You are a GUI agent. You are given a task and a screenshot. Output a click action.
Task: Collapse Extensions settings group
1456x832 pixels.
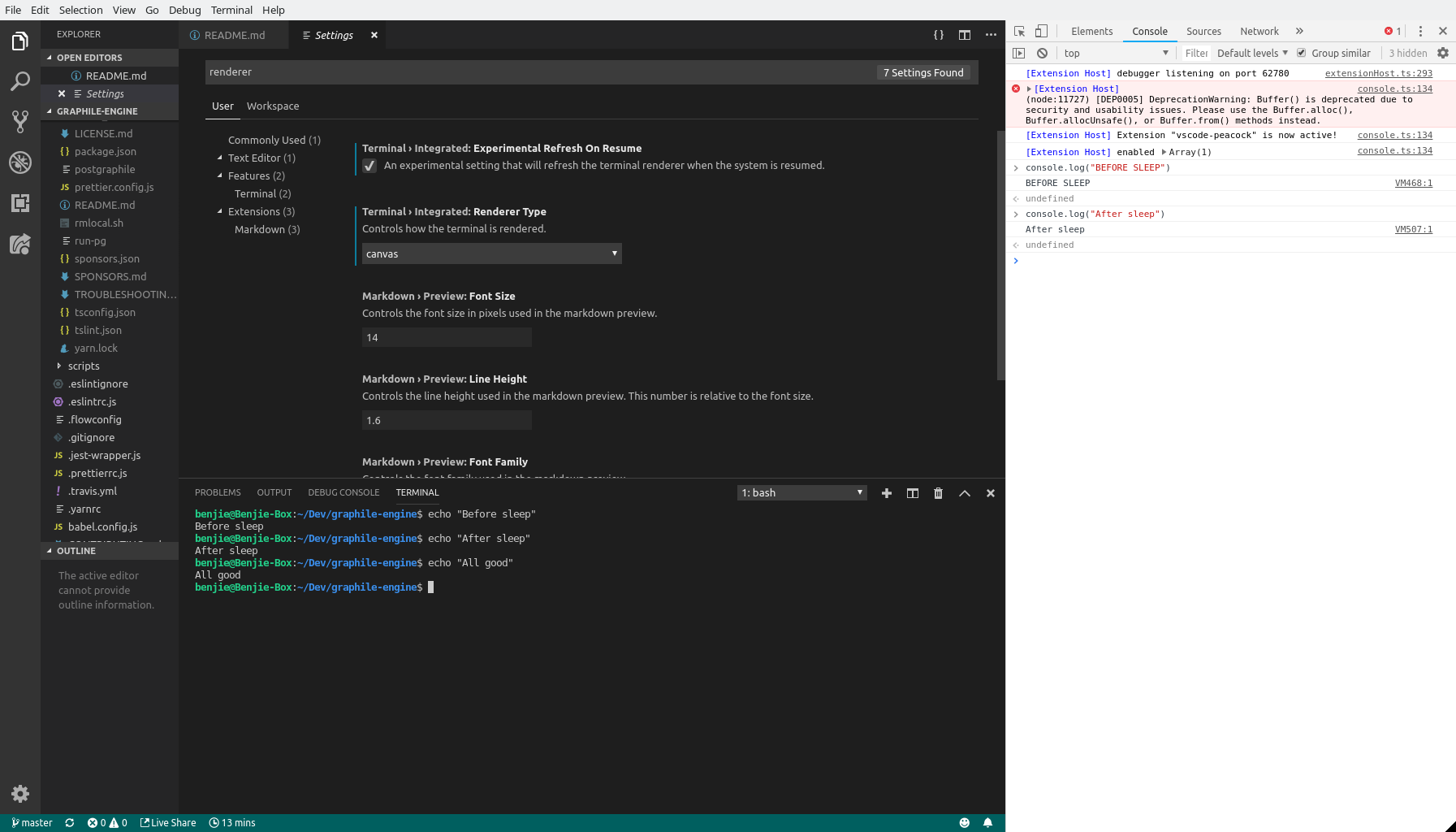pos(220,212)
